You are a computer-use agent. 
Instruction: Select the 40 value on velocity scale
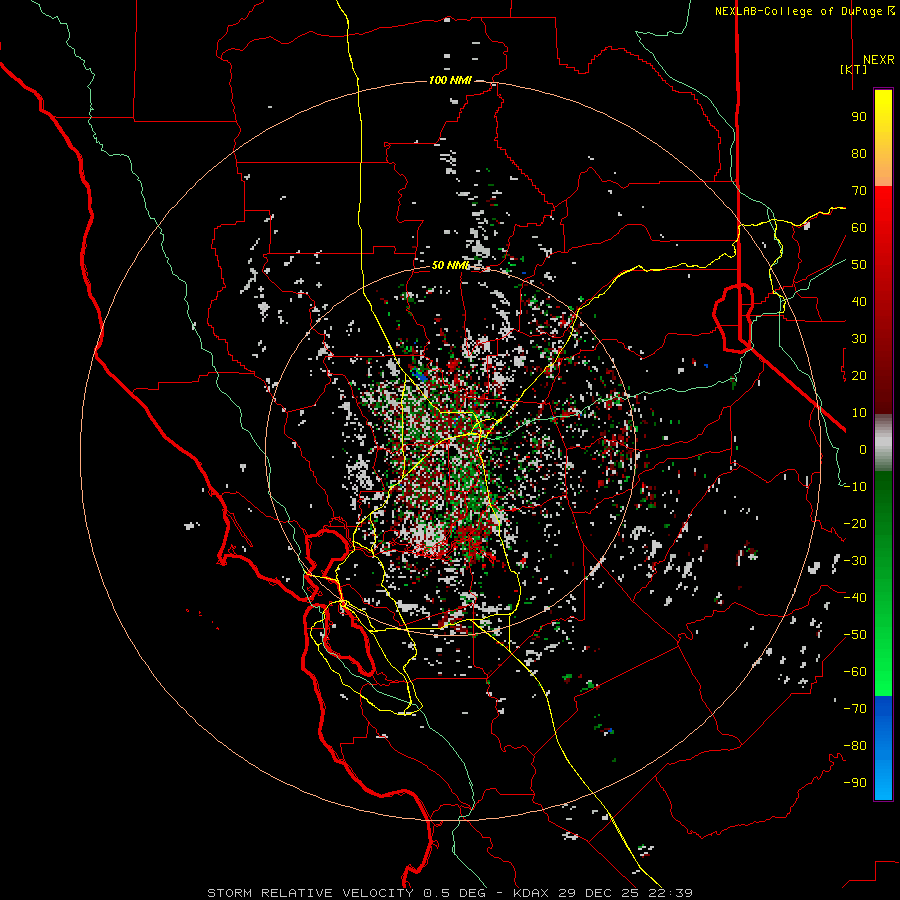coord(859,302)
